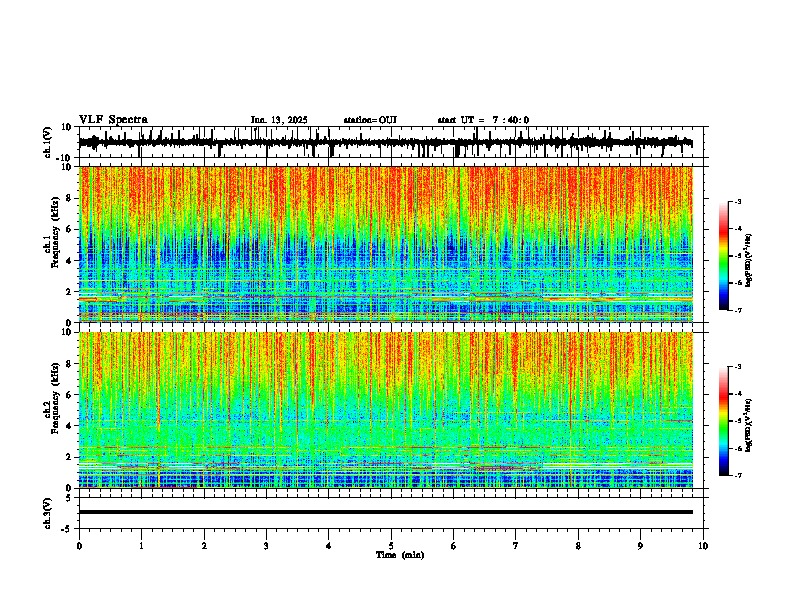This screenshot has width=792, height=612.
Task: Select the date label "Jan. 13, 2025"
Action: coord(279,120)
